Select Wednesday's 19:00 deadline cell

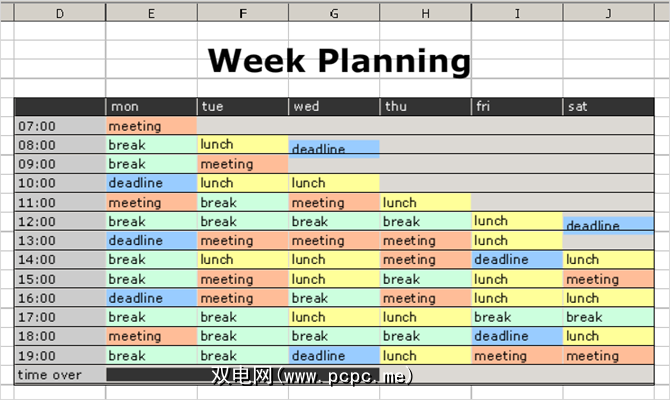pyautogui.click(x=334, y=356)
